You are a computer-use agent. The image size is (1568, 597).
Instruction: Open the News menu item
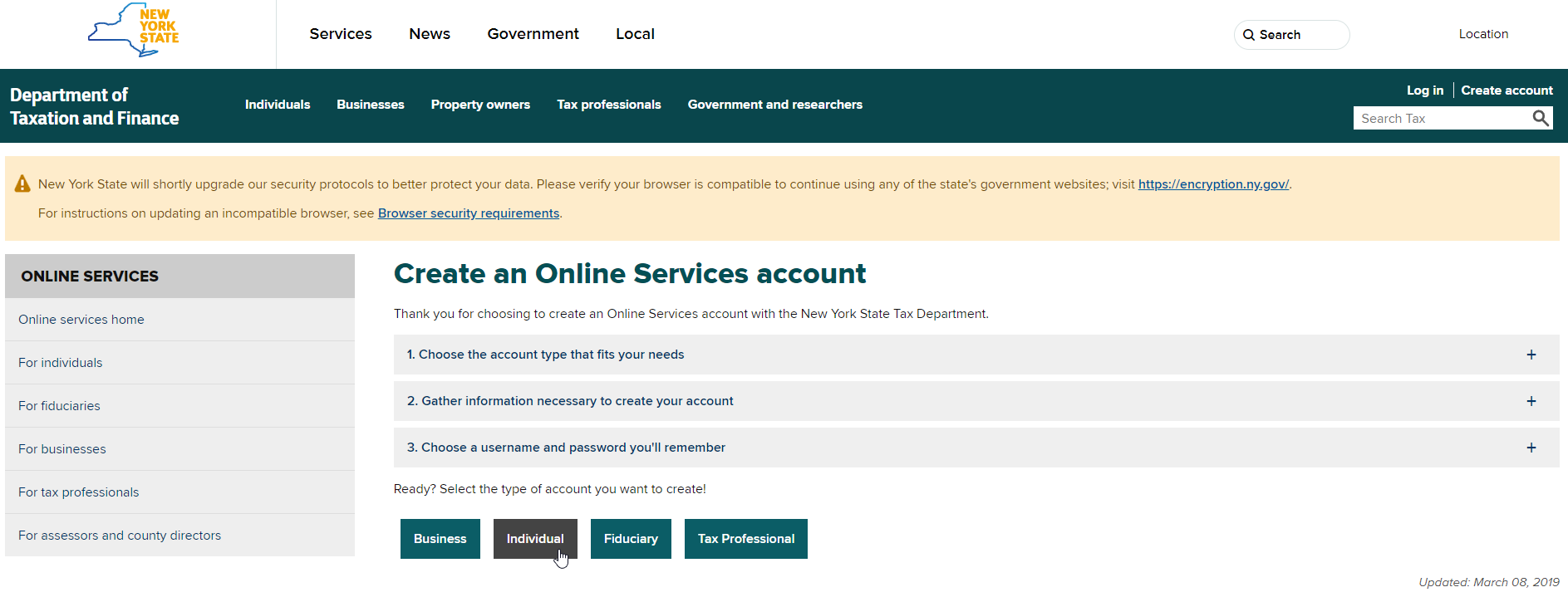click(x=430, y=34)
